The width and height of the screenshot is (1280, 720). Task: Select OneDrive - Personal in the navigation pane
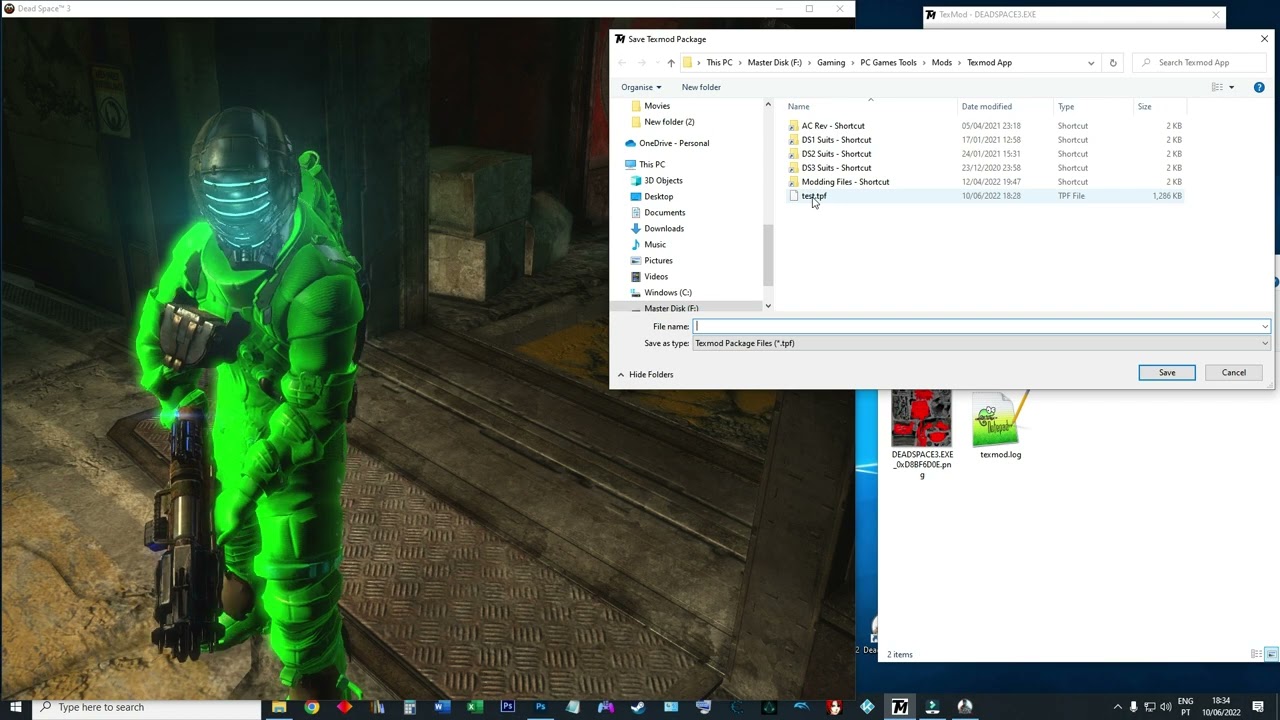point(673,143)
